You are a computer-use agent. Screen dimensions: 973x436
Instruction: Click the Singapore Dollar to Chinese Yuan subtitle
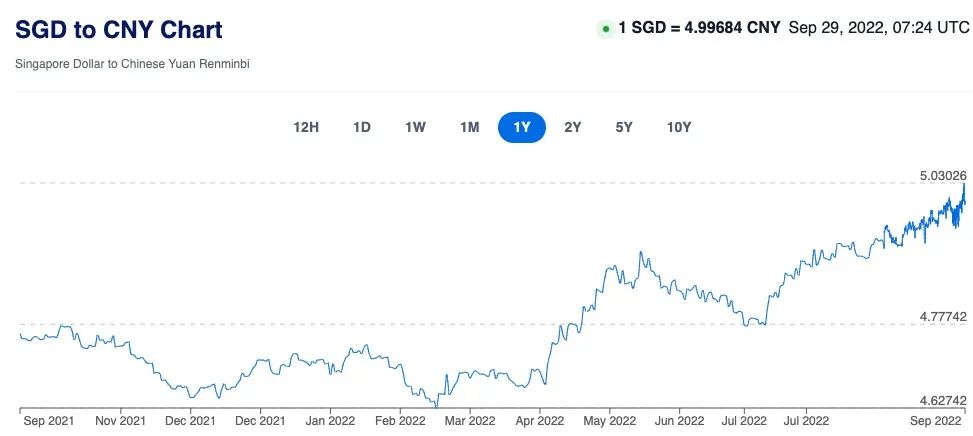coord(132,64)
